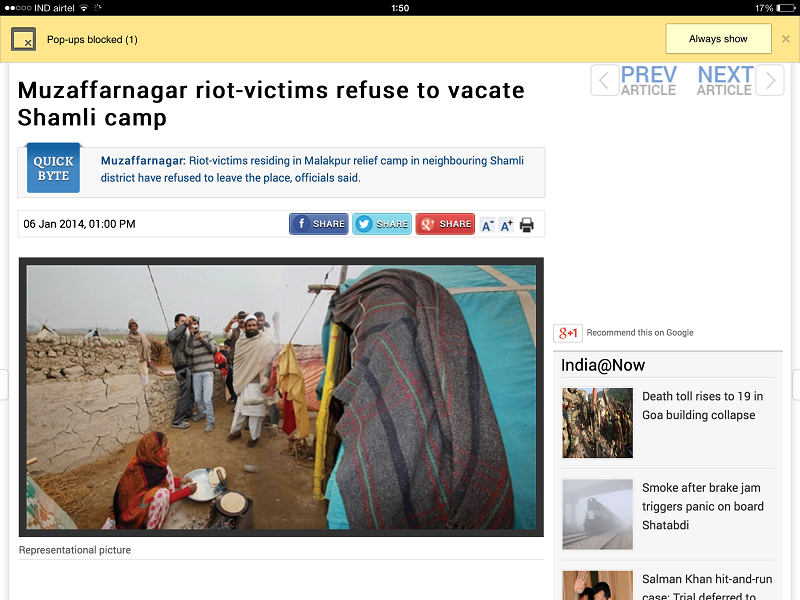Tap the Always show button
Viewport: 800px width, 600px height.
(x=718, y=39)
